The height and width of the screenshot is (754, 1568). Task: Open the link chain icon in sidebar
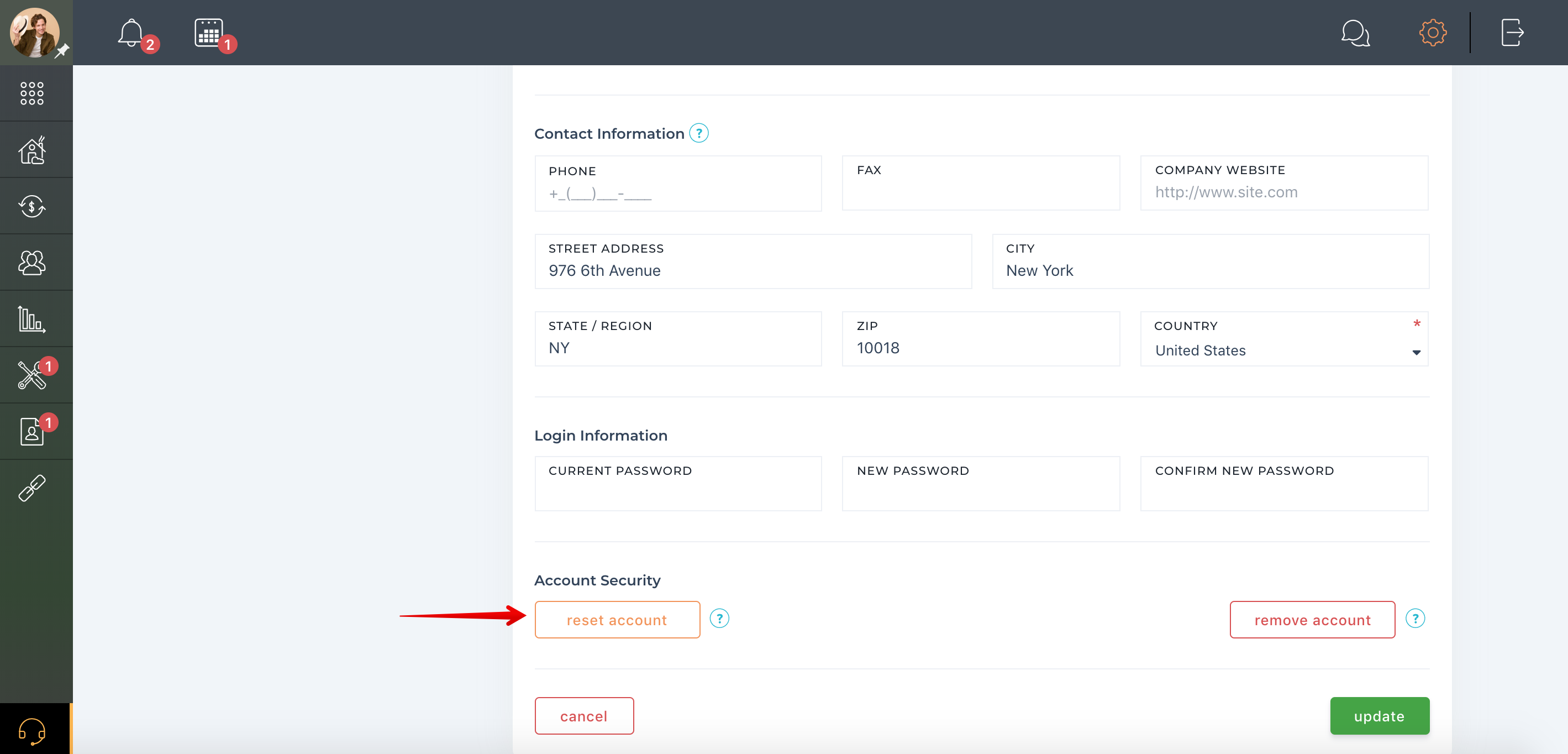click(31, 488)
